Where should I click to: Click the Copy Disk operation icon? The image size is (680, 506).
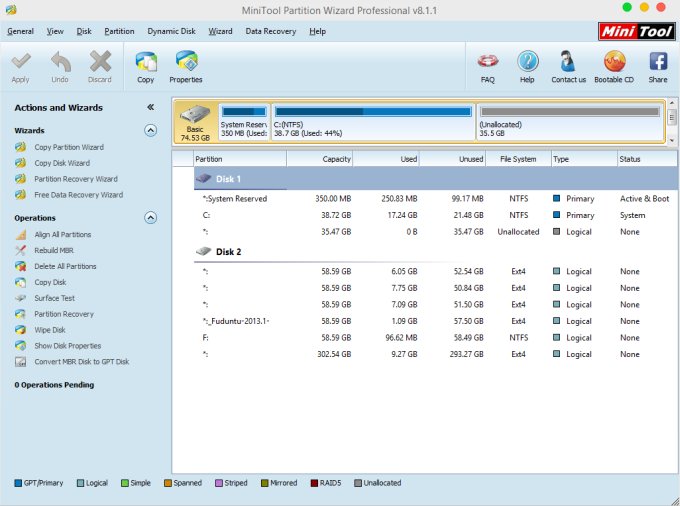(x=20, y=282)
